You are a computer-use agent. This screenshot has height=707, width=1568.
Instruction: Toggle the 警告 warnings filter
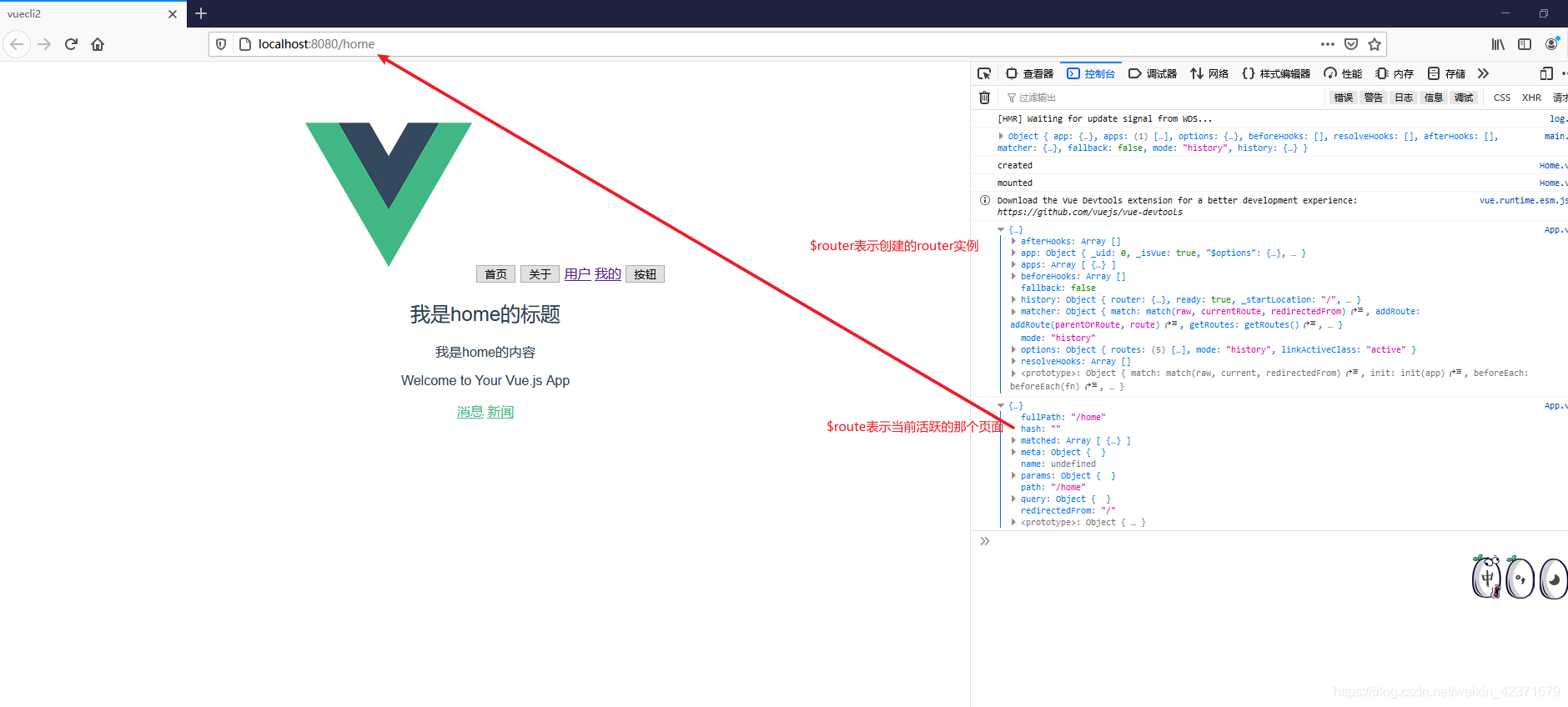pos(1374,98)
